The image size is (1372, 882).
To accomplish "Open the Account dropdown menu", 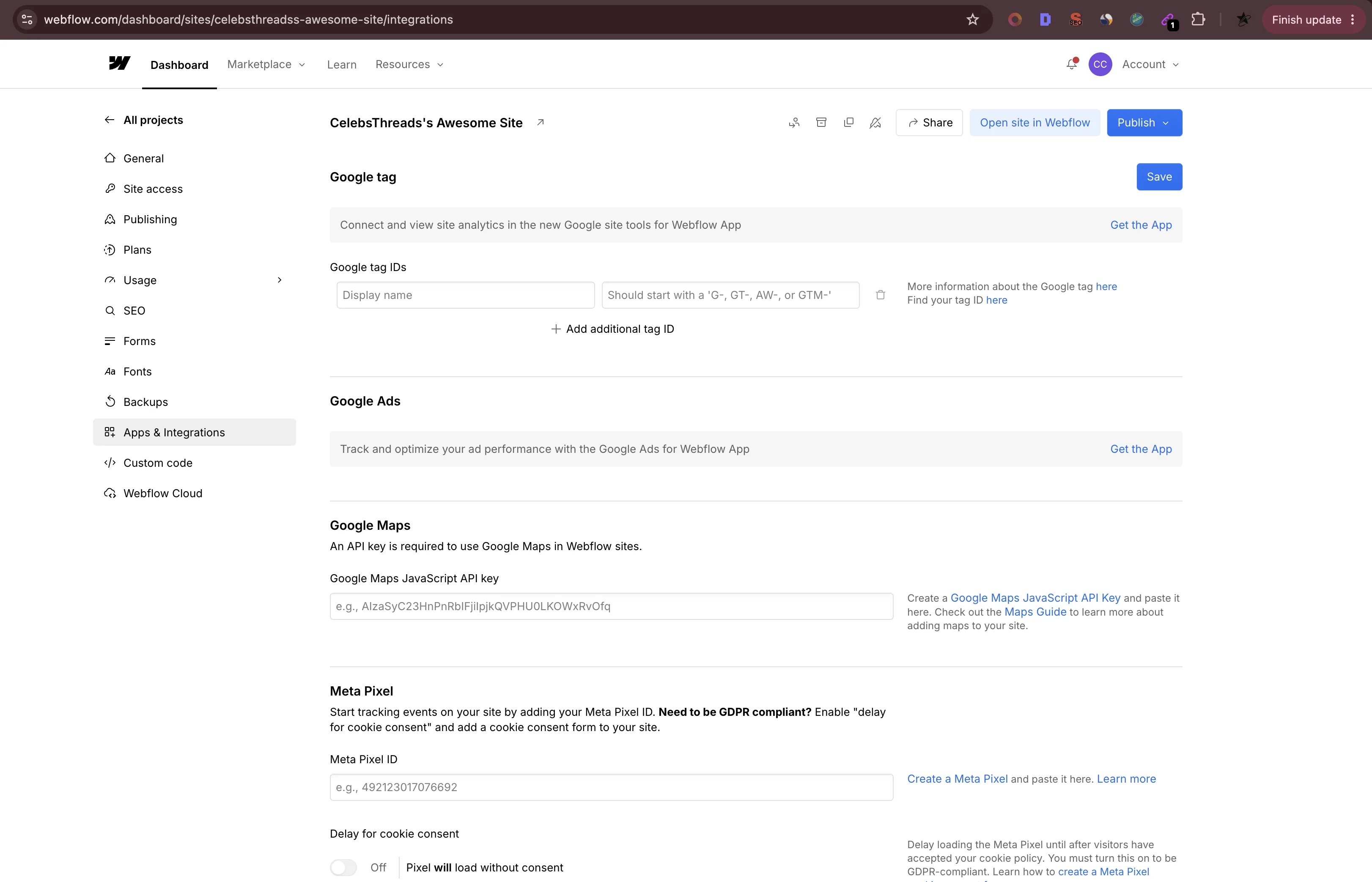I will coord(1150,64).
